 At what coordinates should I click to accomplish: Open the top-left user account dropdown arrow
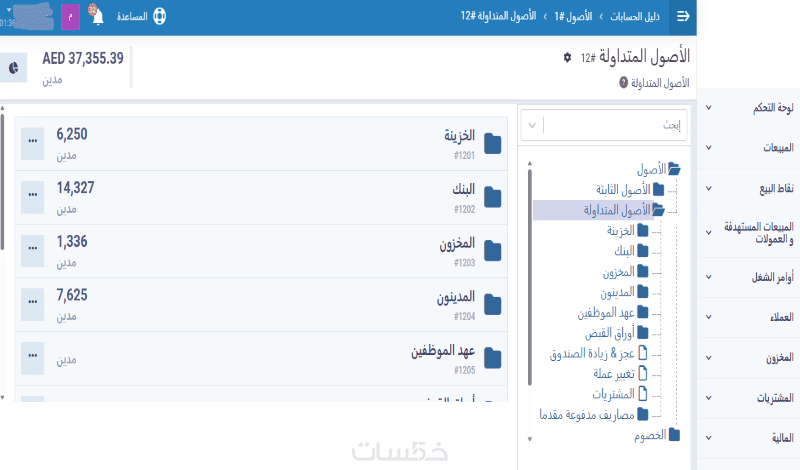pos(9,10)
